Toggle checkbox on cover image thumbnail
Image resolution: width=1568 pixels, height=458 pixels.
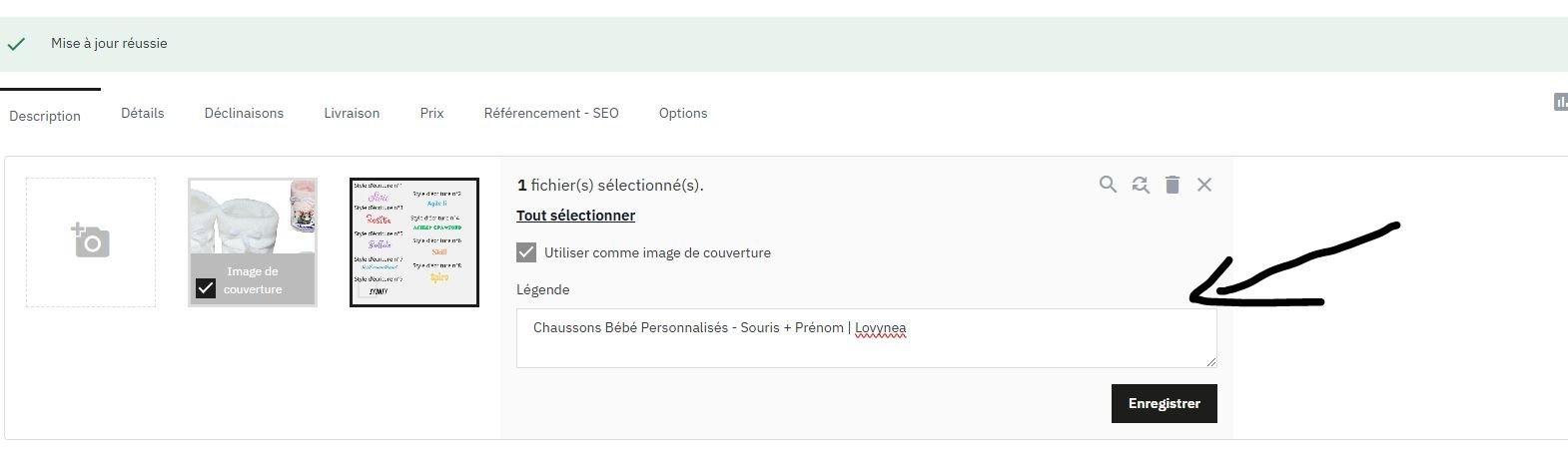[206, 288]
